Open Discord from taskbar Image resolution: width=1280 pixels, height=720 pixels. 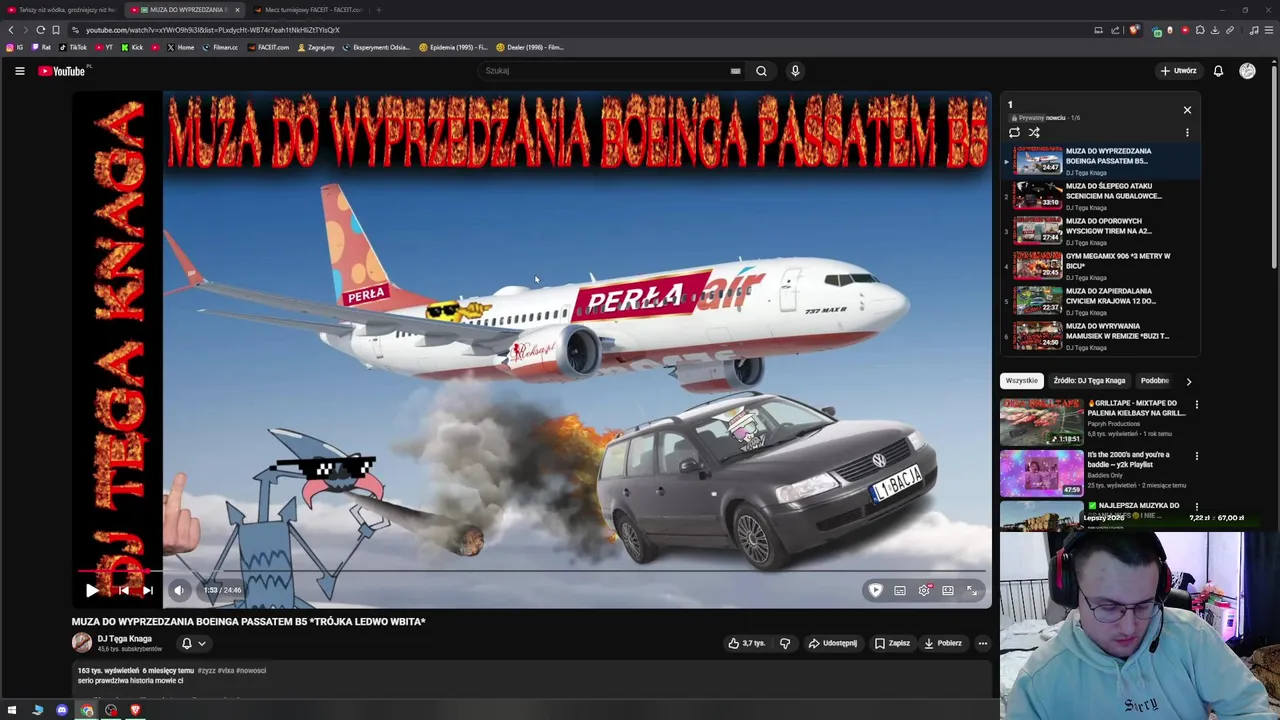(x=62, y=711)
